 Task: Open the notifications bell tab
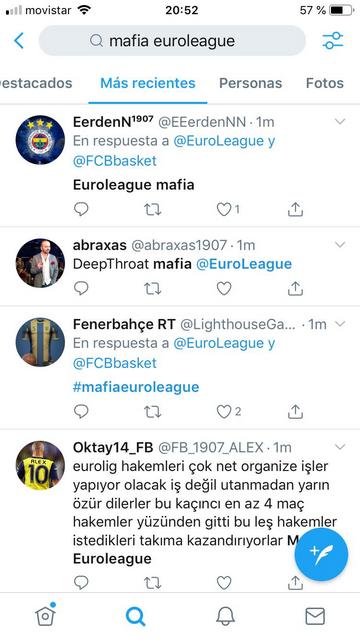coord(225,616)
